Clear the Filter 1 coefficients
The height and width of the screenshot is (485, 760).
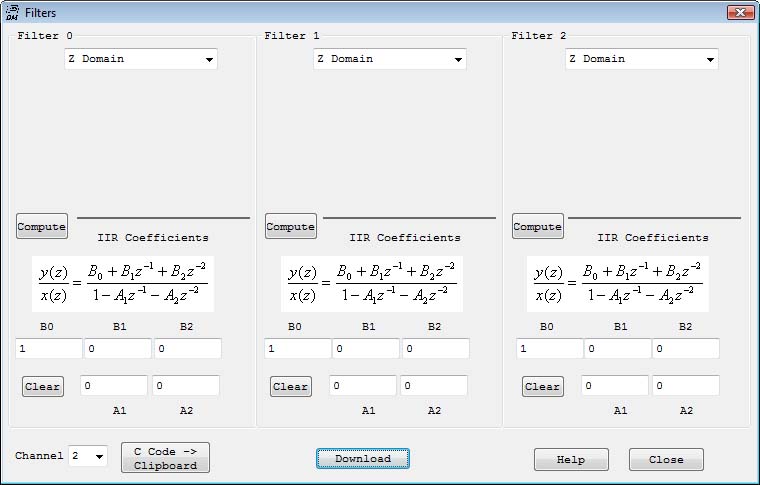(x=290, y=387)
